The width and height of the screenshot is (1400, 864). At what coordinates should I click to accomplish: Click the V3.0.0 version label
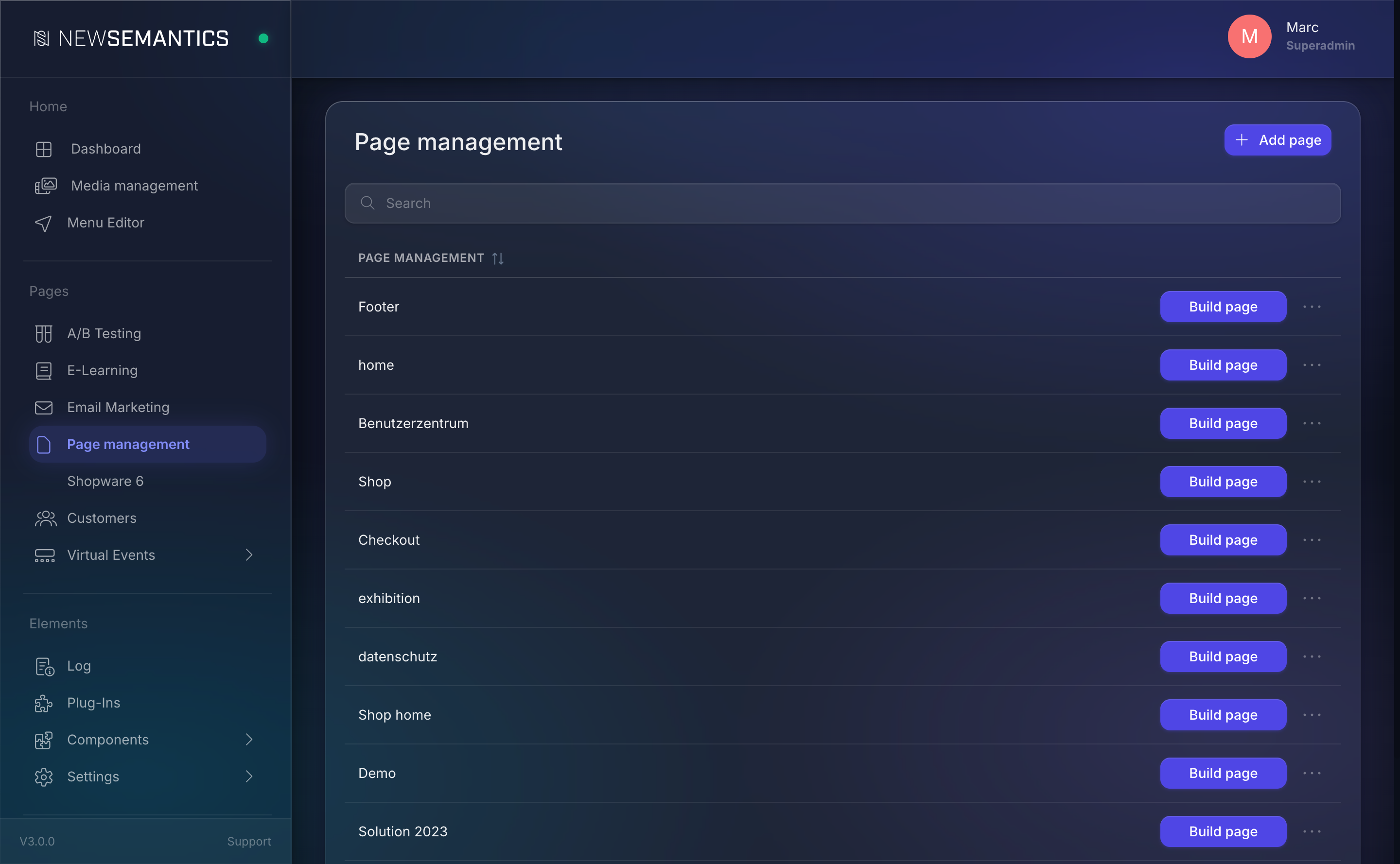click(x=37, y=842)
